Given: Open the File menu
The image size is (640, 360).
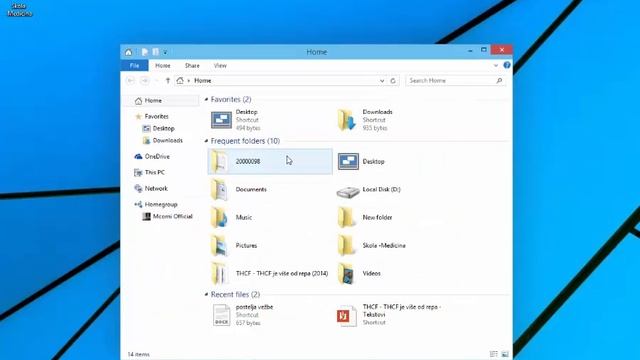Looking at the screenshot, I should (134, 65).
